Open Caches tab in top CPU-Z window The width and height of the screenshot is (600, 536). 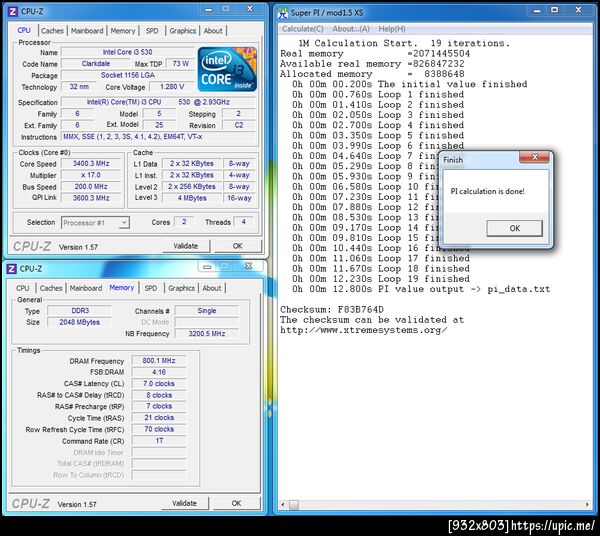point(52,31)
